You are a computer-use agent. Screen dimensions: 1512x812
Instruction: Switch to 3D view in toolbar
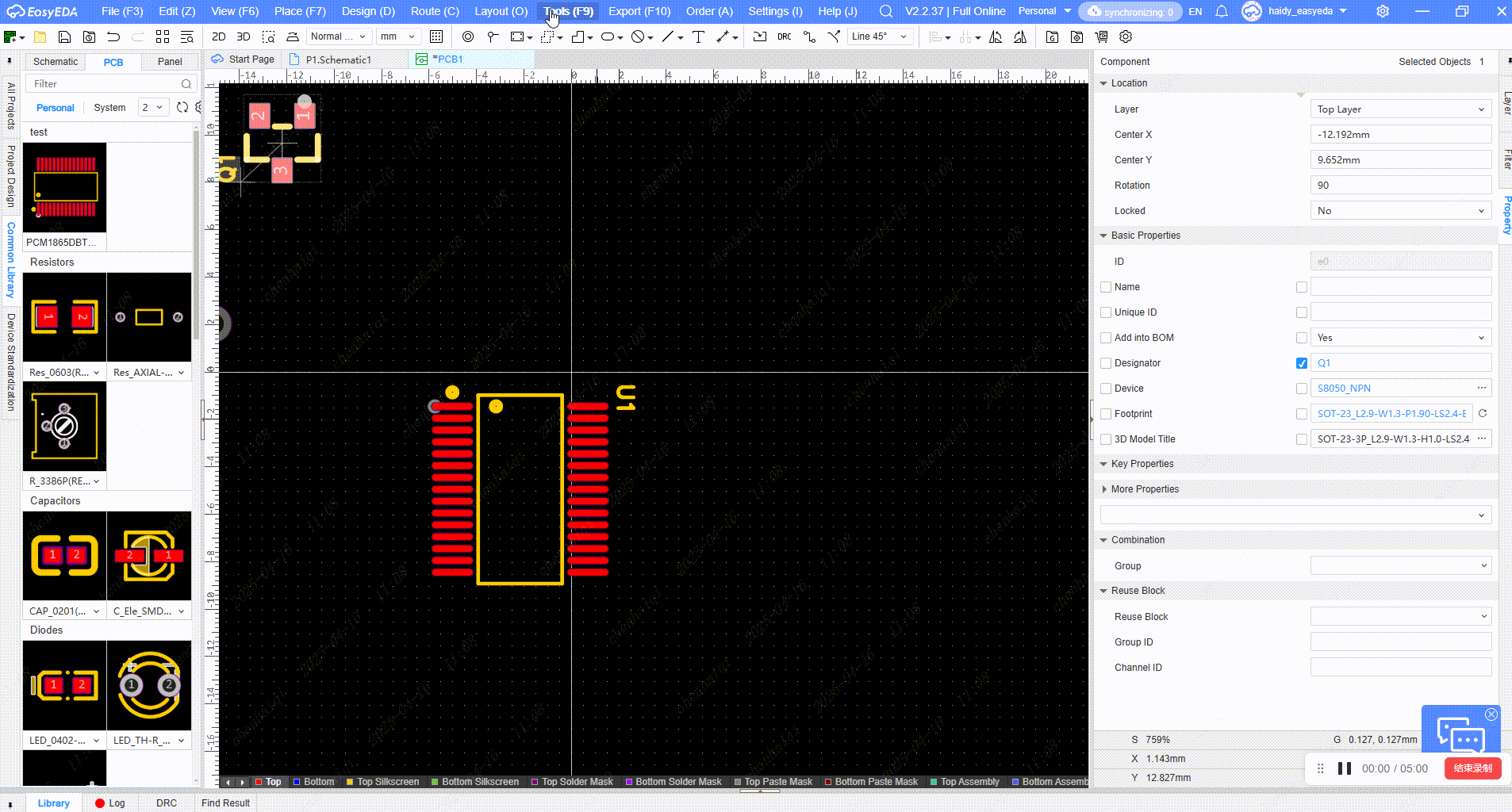[244, 36]
